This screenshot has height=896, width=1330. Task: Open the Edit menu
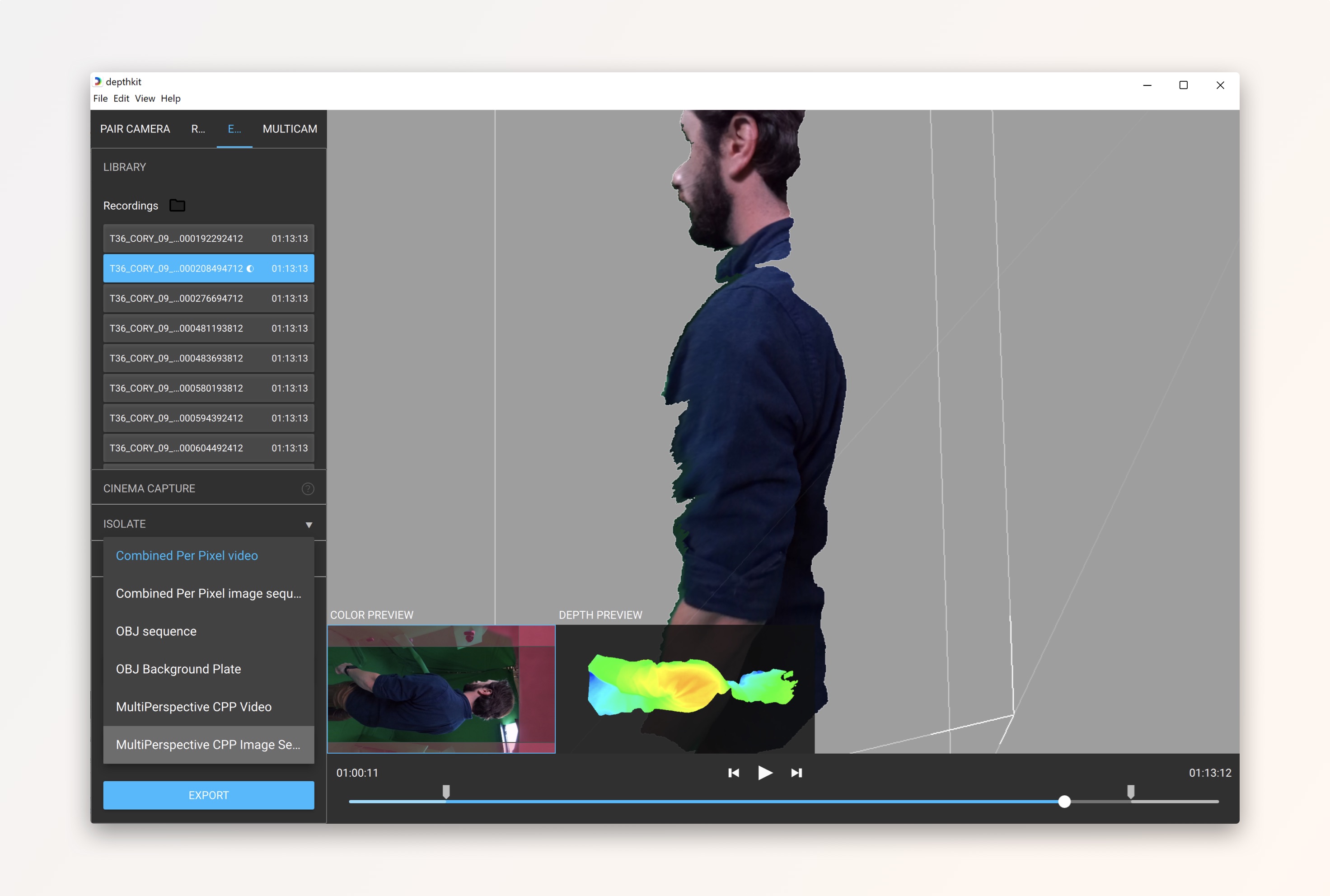click(121, 99)
